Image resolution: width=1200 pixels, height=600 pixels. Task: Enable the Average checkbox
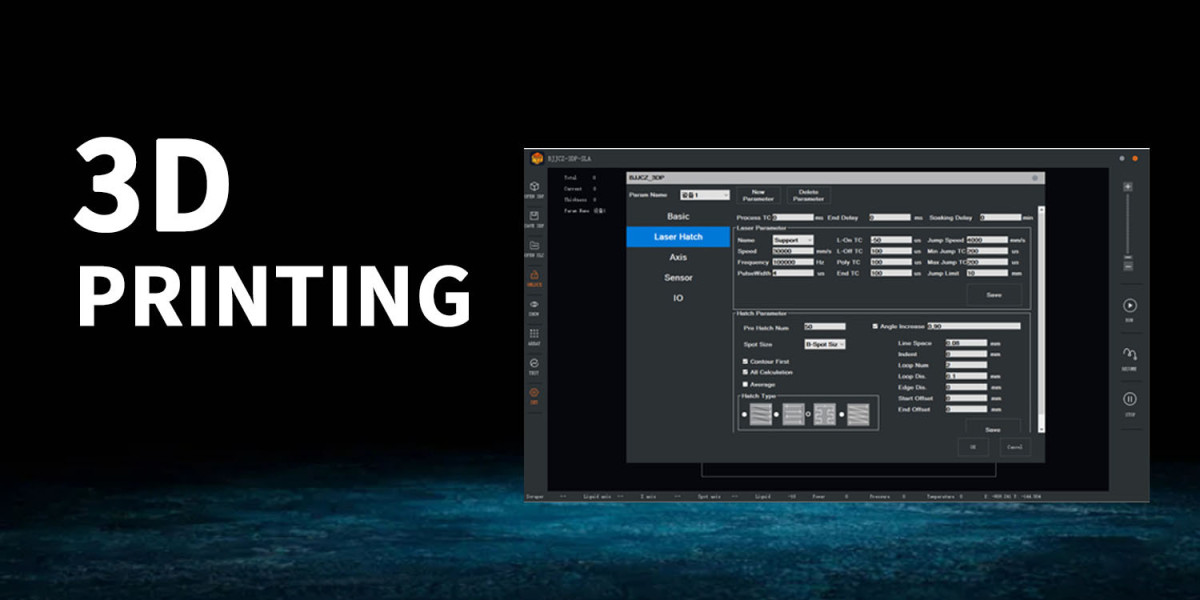[745, 383]
